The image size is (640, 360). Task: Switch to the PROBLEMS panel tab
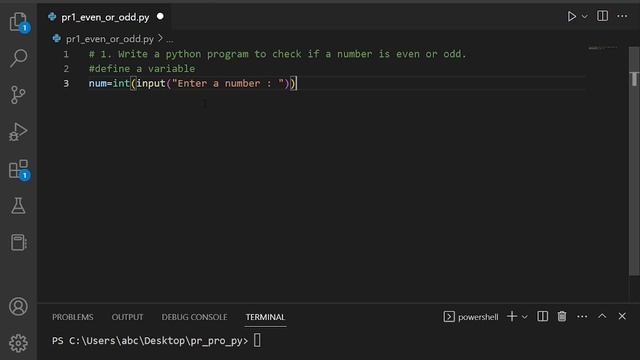coord(73,317)
